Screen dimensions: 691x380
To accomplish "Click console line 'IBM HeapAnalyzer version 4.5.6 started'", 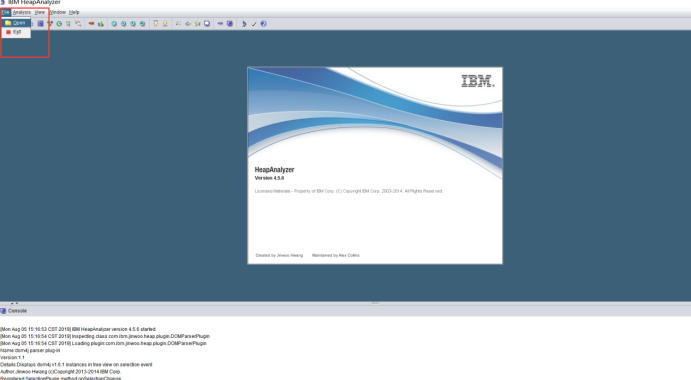I will pyautogui.click(x=78, y=329).
